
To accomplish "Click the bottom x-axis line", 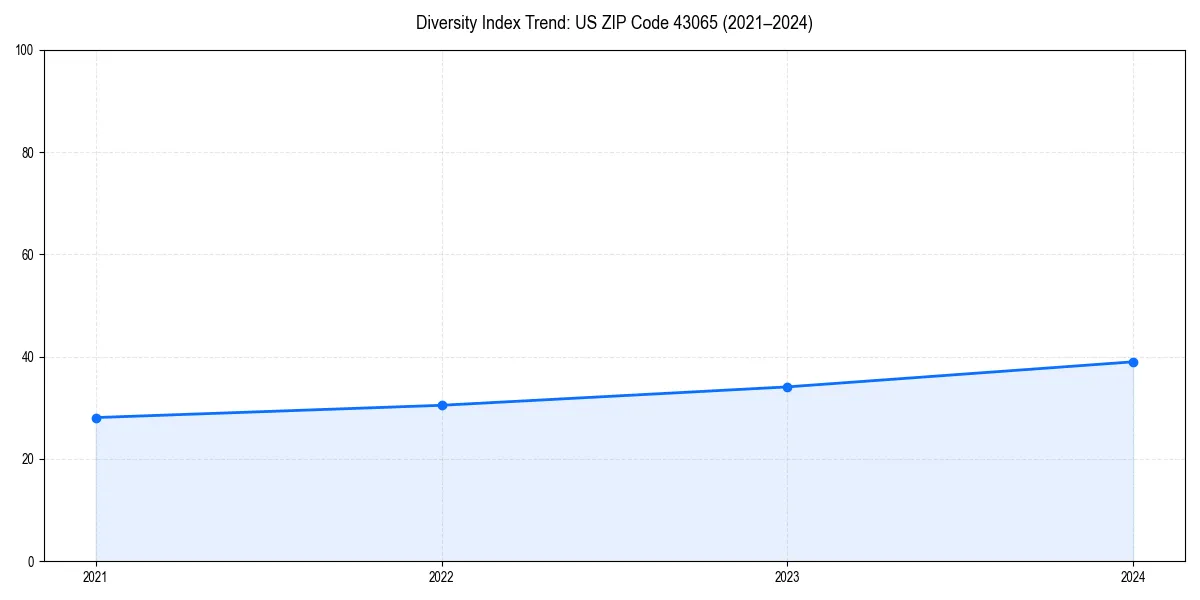I will [600, 560].
